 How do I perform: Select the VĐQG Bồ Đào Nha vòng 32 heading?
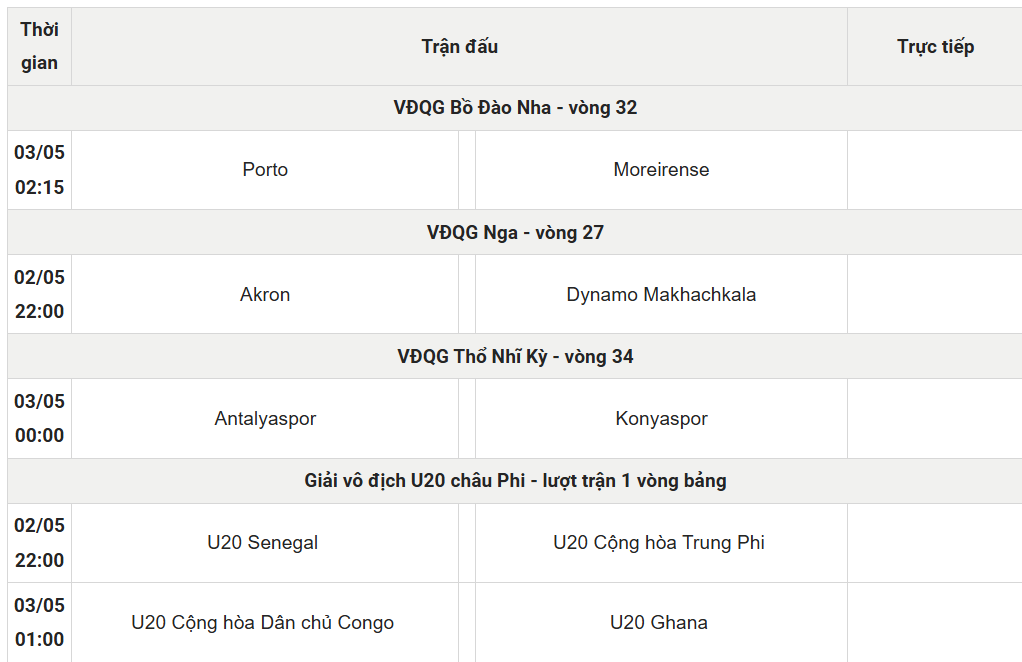pos(515,108)
